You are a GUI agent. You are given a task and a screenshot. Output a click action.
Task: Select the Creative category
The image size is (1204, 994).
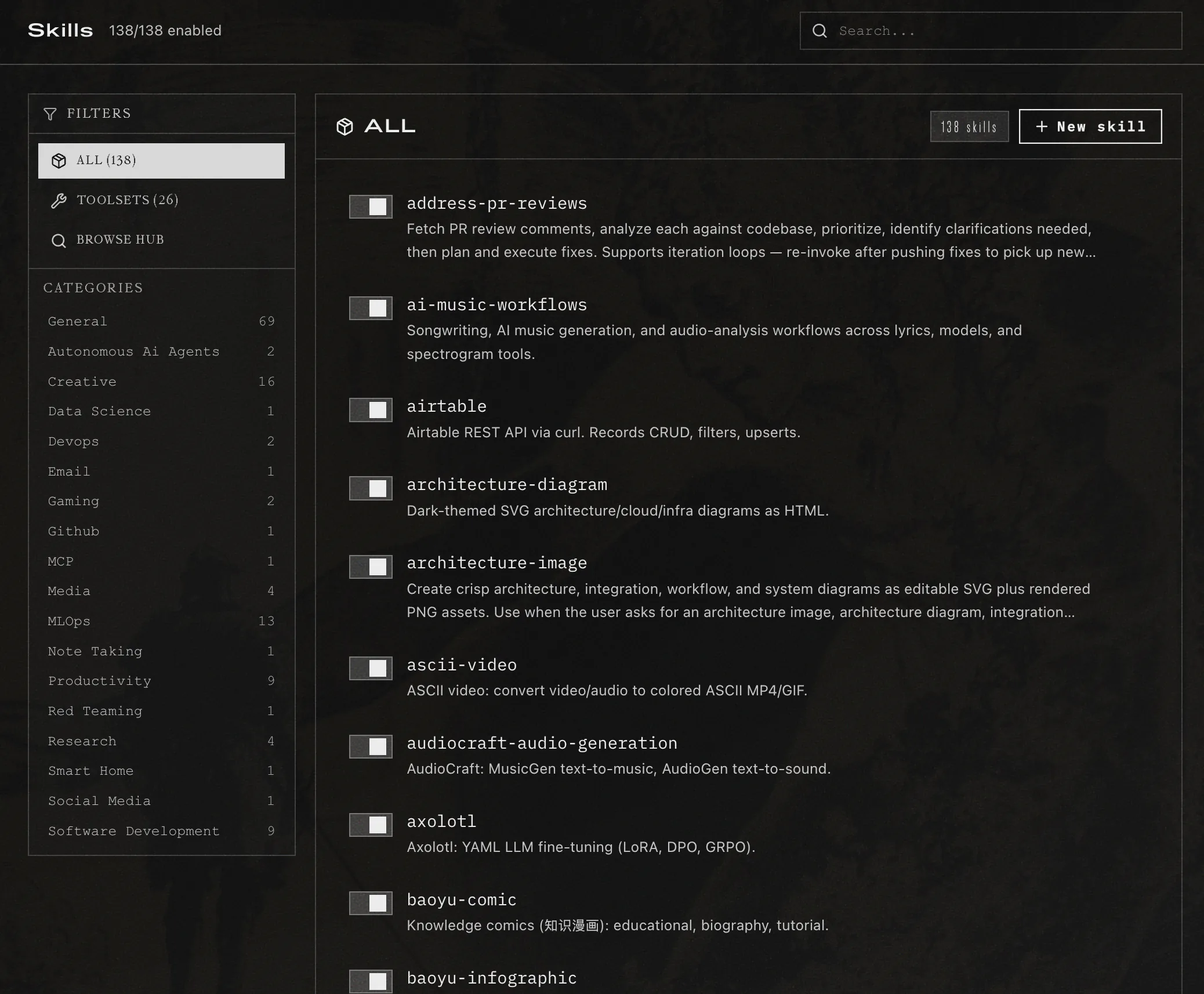click(161, 382)
